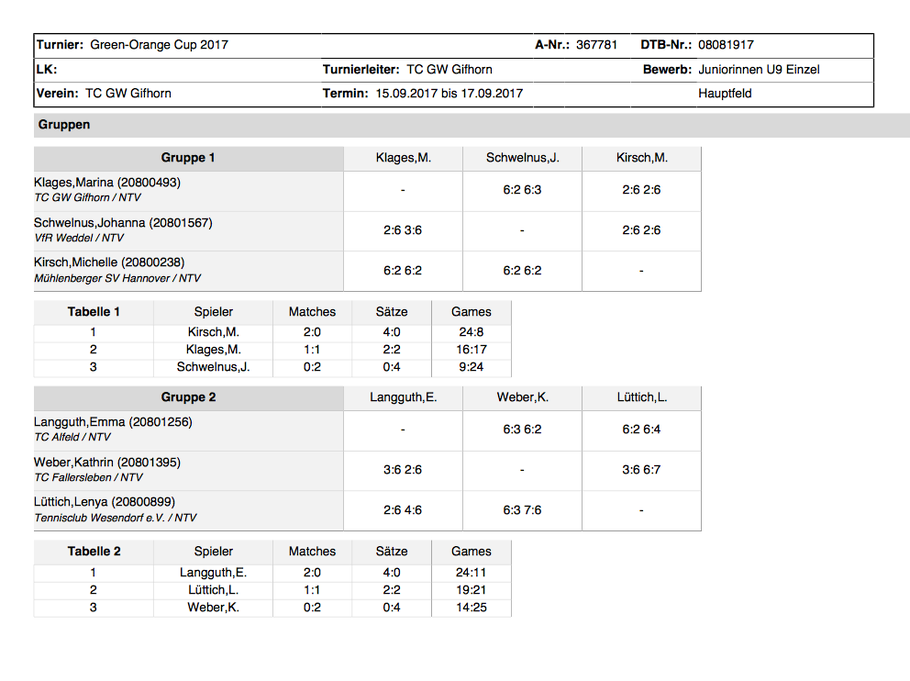Click club 'Mühlenberger SV Hannover / NTV'
910x681 pixels.
(x=117, y=278)
